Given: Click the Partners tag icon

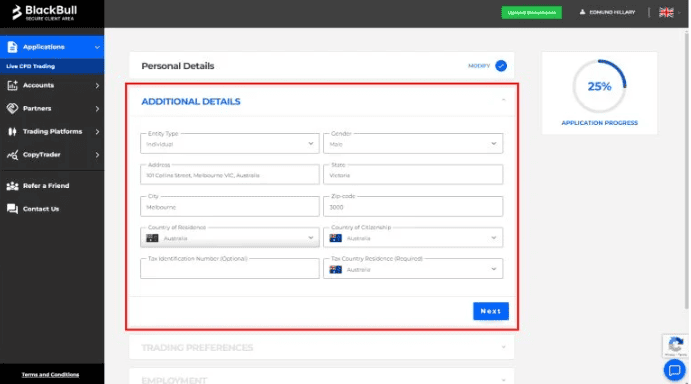Looking at the screenshot, I should click(x=12, y=108).
